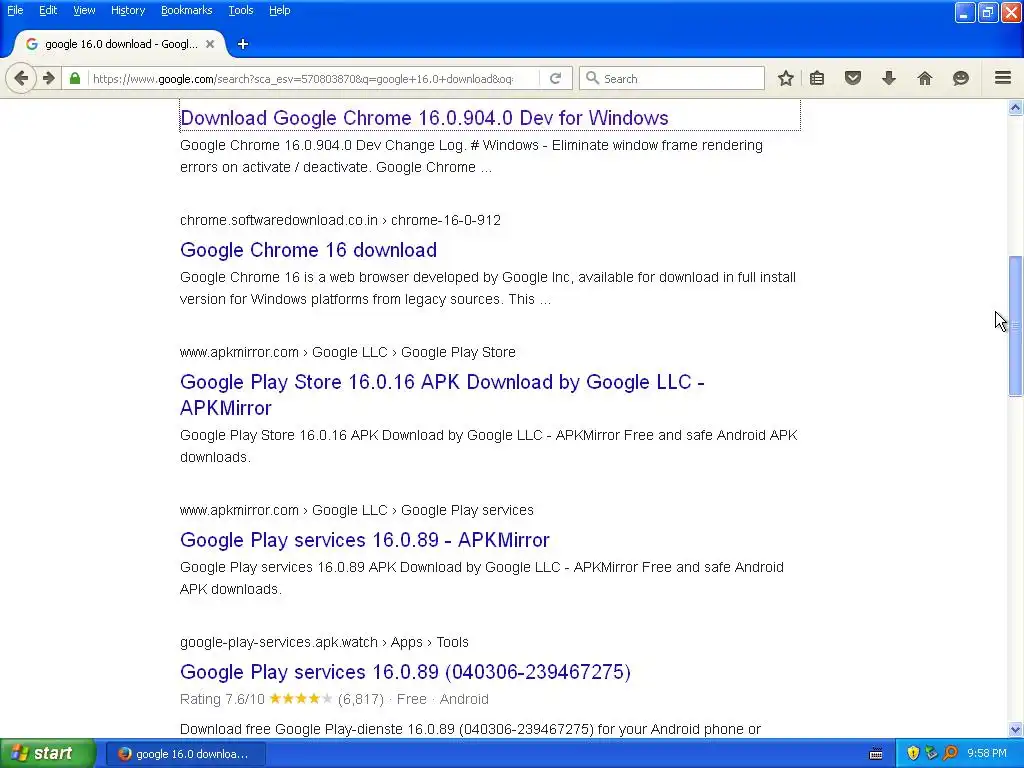Click the Windows security shield tray icon
The height and width of the screenshot is (768, 1024).
[x=913, y=754]
